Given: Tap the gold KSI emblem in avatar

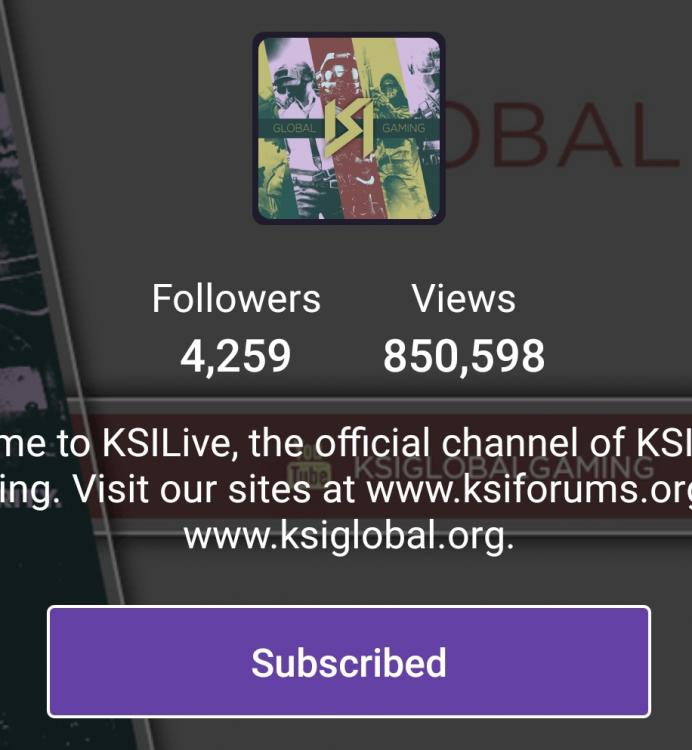Looking at the screenshot, I should 349,128.
